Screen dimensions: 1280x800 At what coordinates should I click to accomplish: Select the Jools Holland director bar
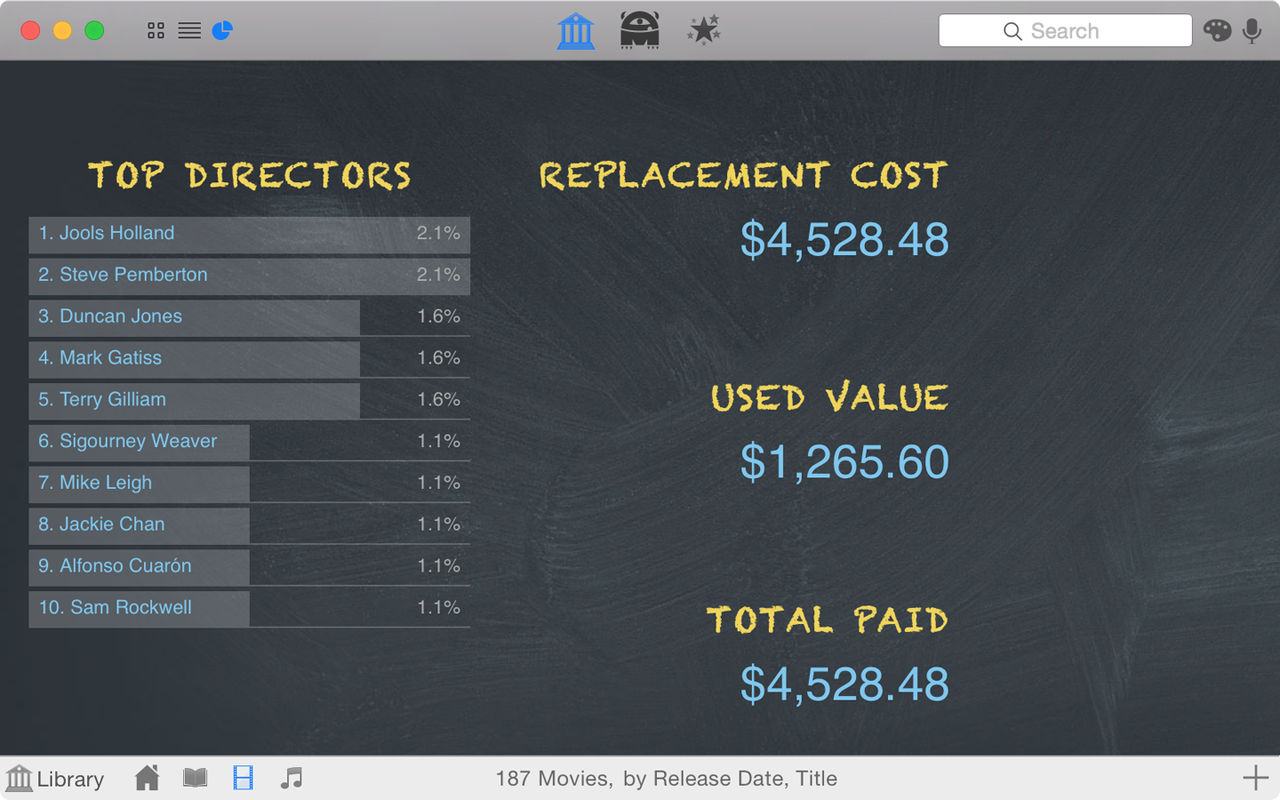point(249,234)
